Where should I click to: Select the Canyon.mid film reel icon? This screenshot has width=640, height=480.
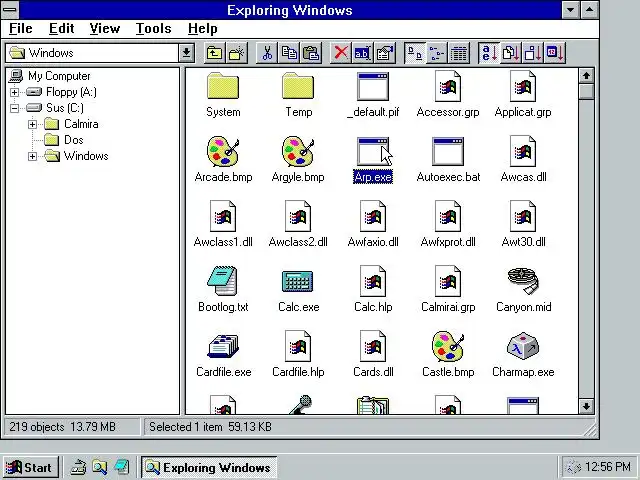click(523, 281)
